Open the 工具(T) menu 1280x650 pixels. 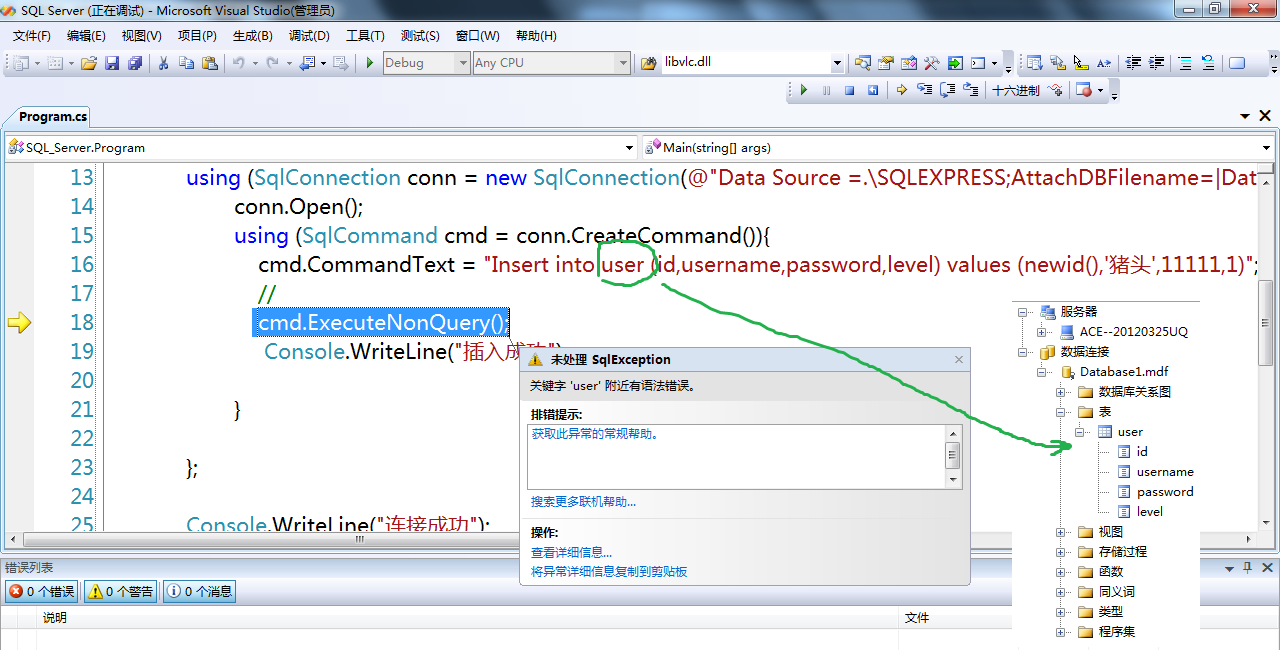(x=365, y=36)
